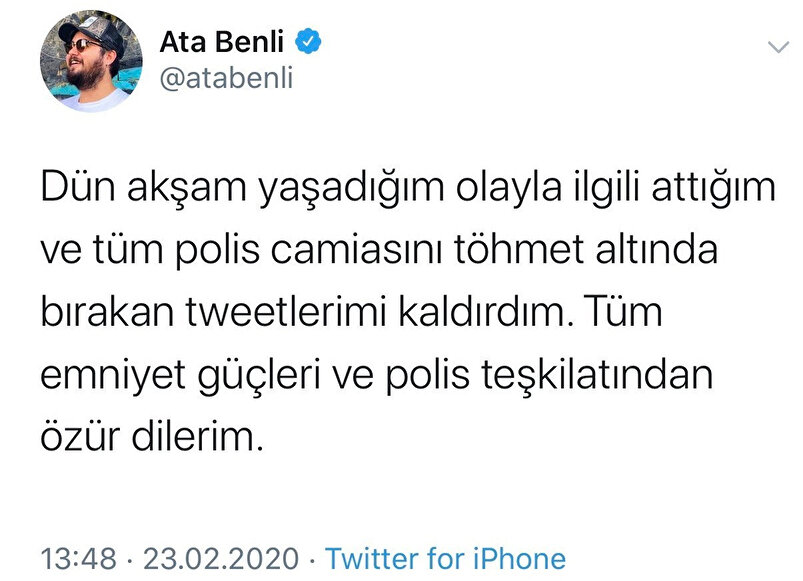Open the tweet options chevron menu
This screenshot has width=803, height=581.
(778, 48)
